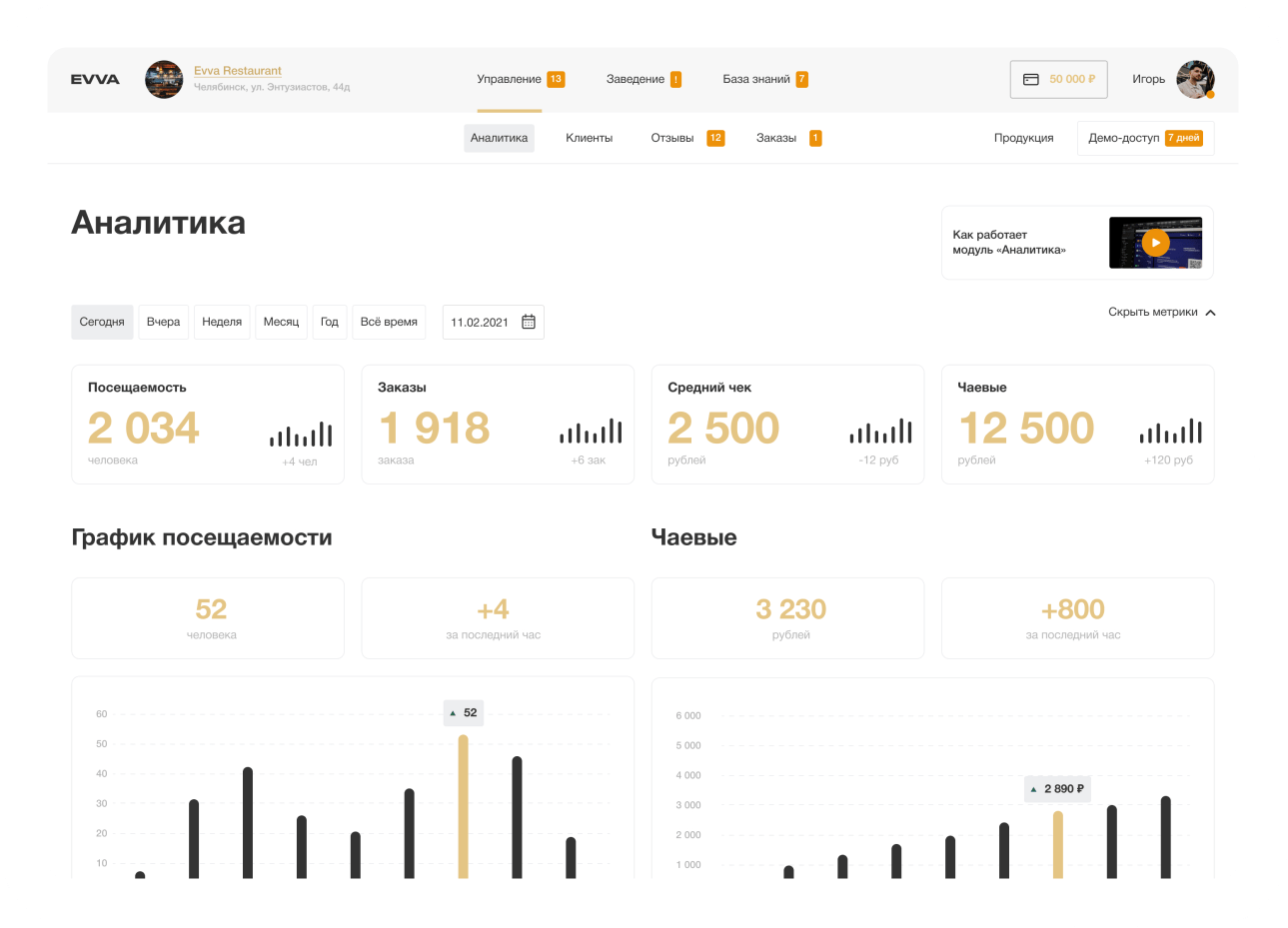Select the Сегодня period filter

[102, 322]
